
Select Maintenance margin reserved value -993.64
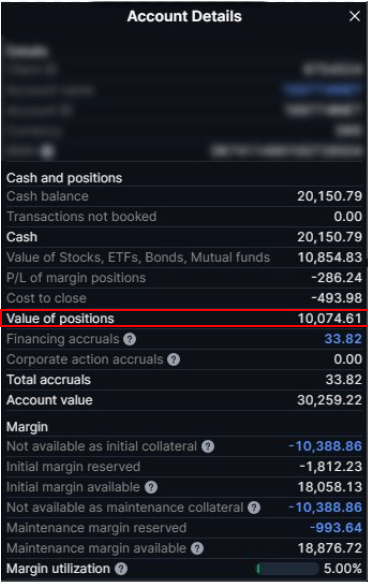pos(336,528)
